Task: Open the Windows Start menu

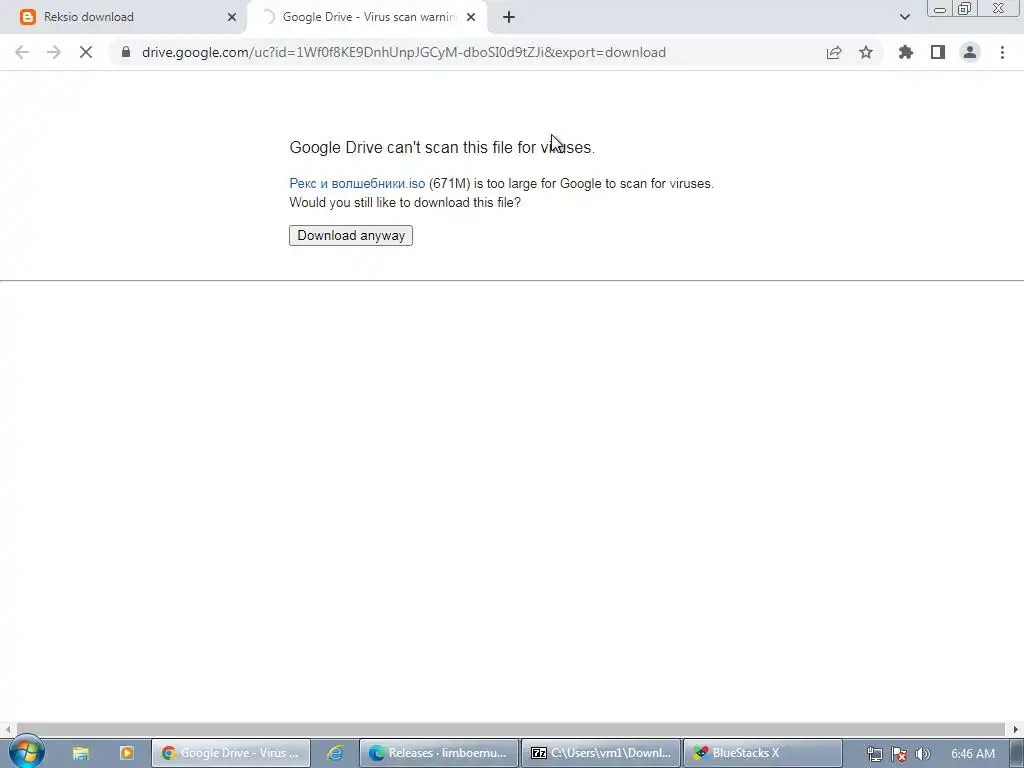Action: 27,752
